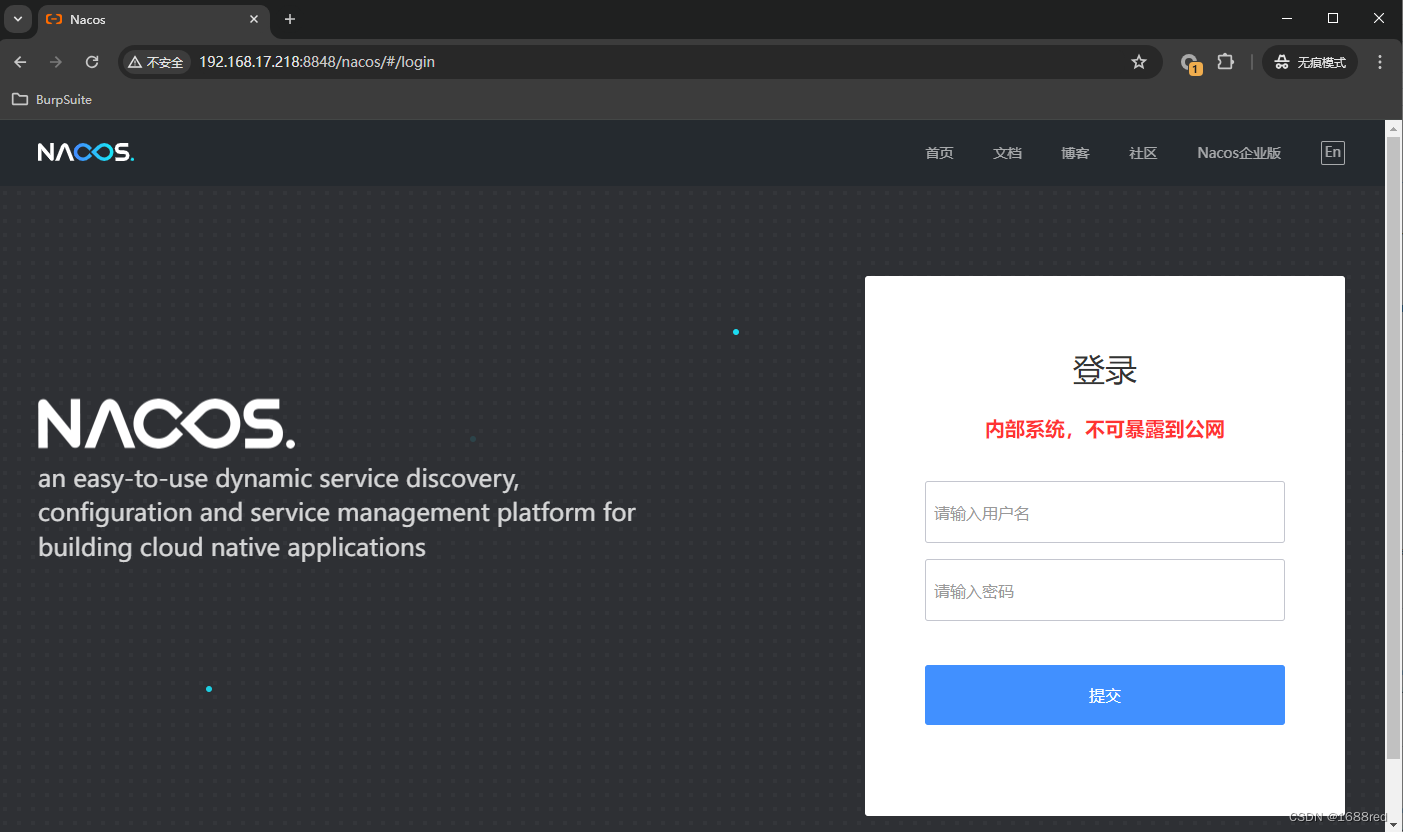Click the address bar URL
Image resolution: width=1403 pixels, height=832 pixels.
pyautogui.click(x=317, y=62)
